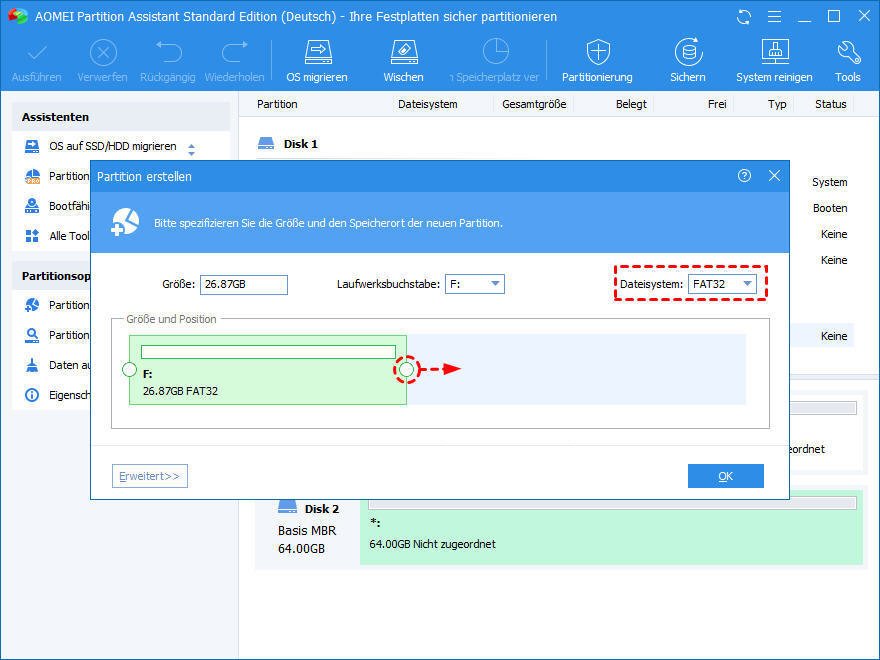Click the Bootfähig sidebar icon
Viewport: 880px width, 660px height.
tap(32, 206)
